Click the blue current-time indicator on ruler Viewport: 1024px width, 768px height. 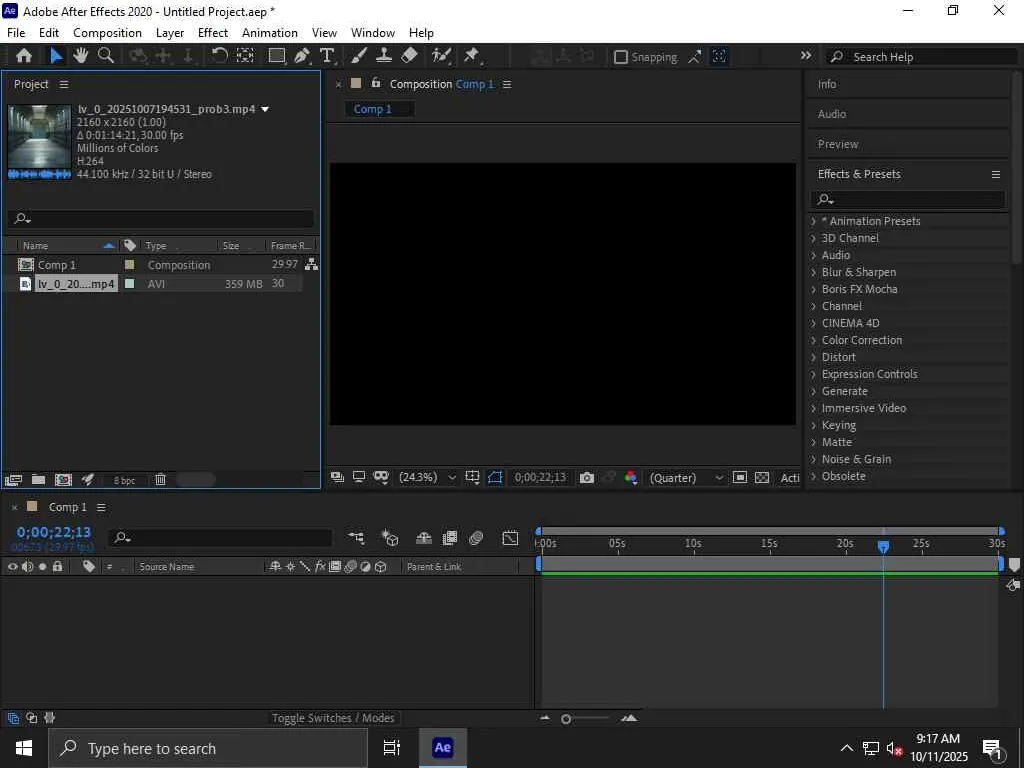tap(883, 546)
